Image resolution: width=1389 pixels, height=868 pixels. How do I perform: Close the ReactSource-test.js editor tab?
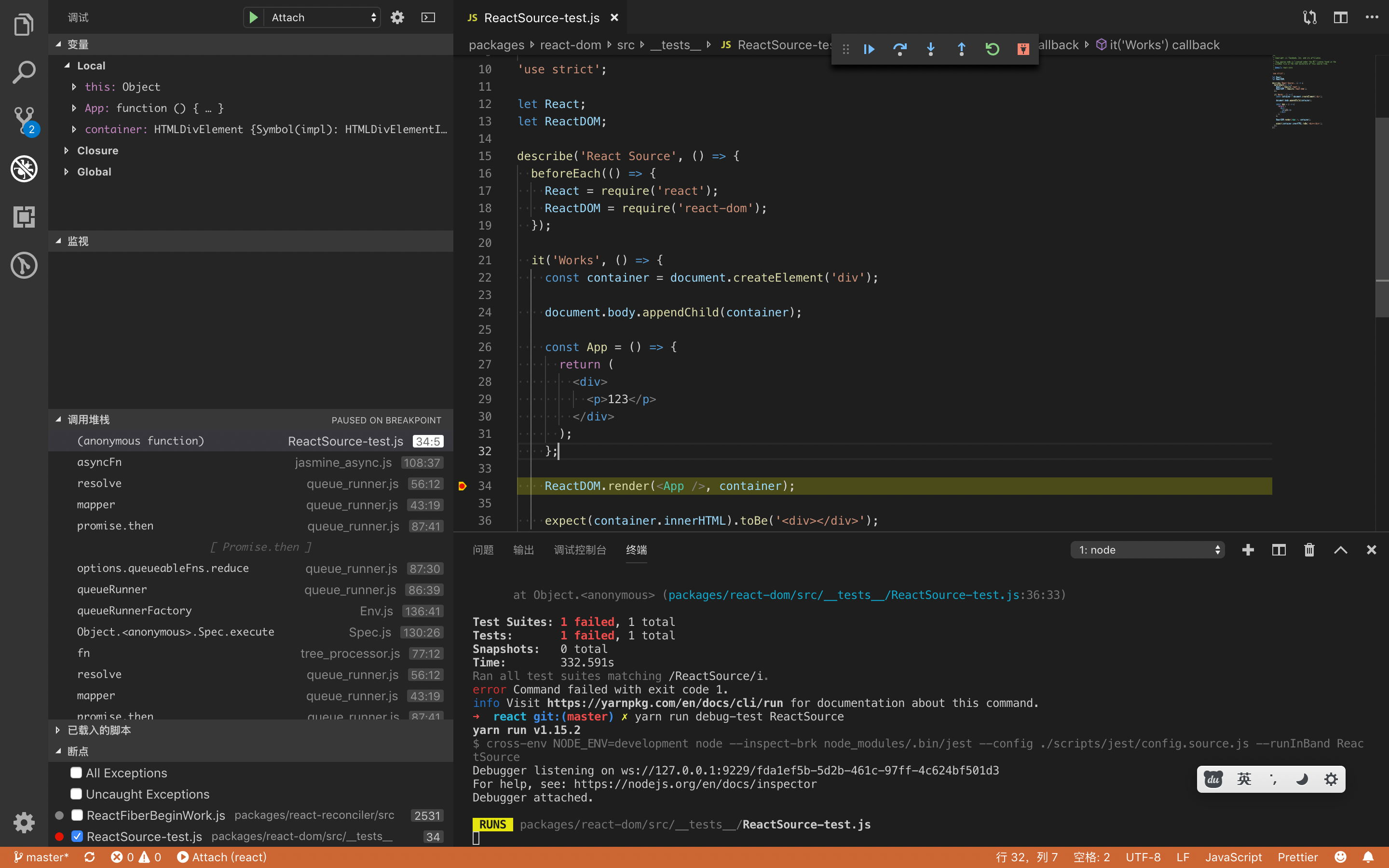pyautogui.click(x=614, y=18)
